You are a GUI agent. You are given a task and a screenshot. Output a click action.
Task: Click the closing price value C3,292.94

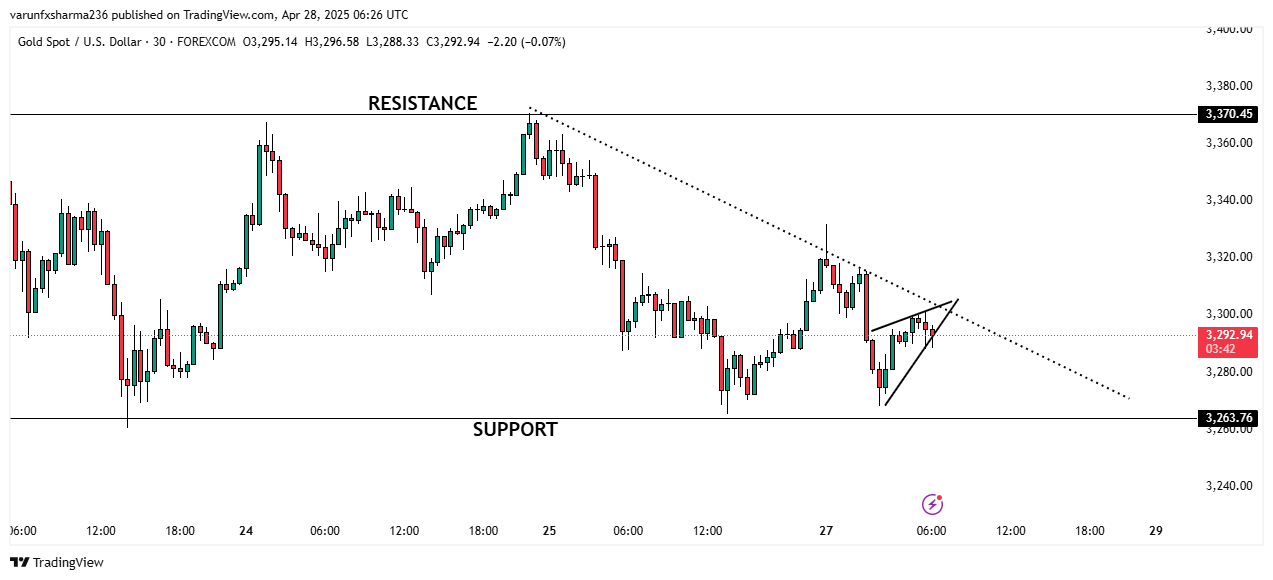(x=453, y=42)
